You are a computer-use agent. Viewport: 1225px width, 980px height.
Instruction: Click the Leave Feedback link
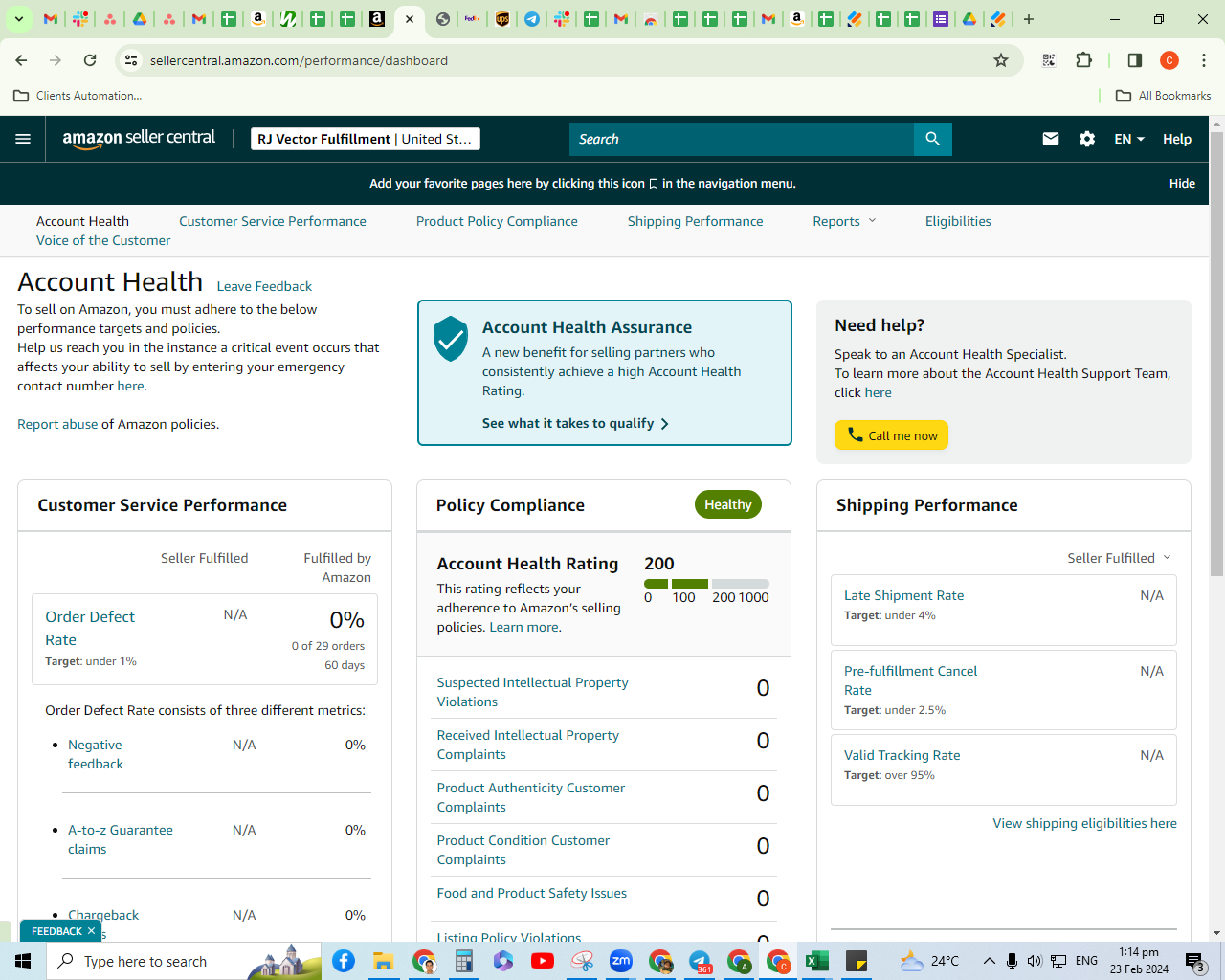(264, 286)
